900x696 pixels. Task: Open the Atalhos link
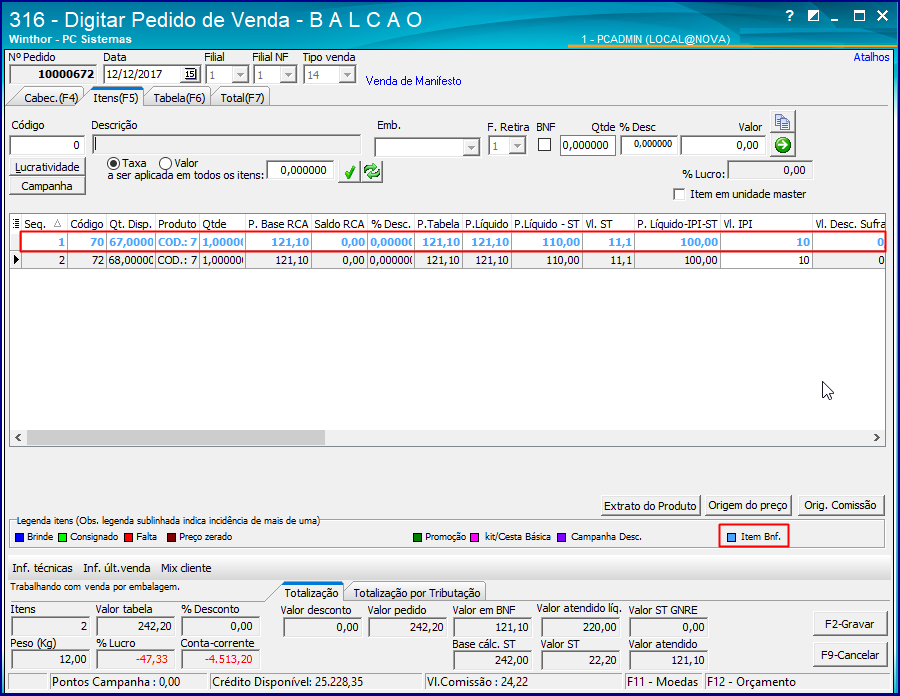pos(871,57)
